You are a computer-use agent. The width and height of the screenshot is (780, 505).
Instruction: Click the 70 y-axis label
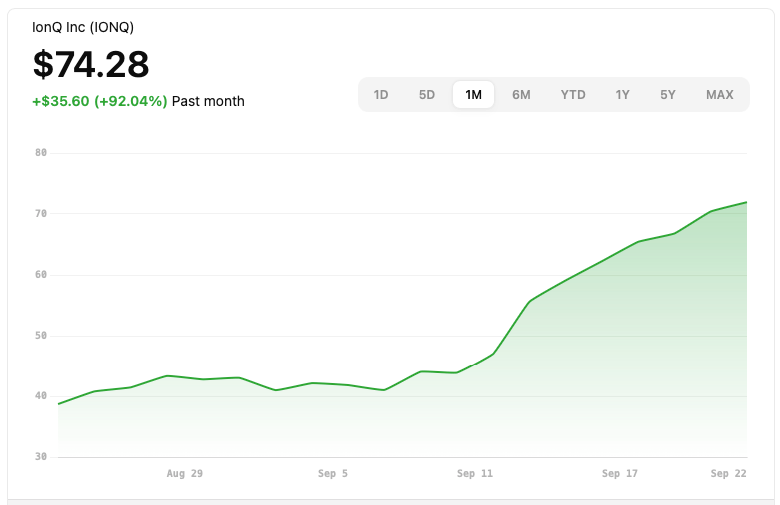[41, 213]
